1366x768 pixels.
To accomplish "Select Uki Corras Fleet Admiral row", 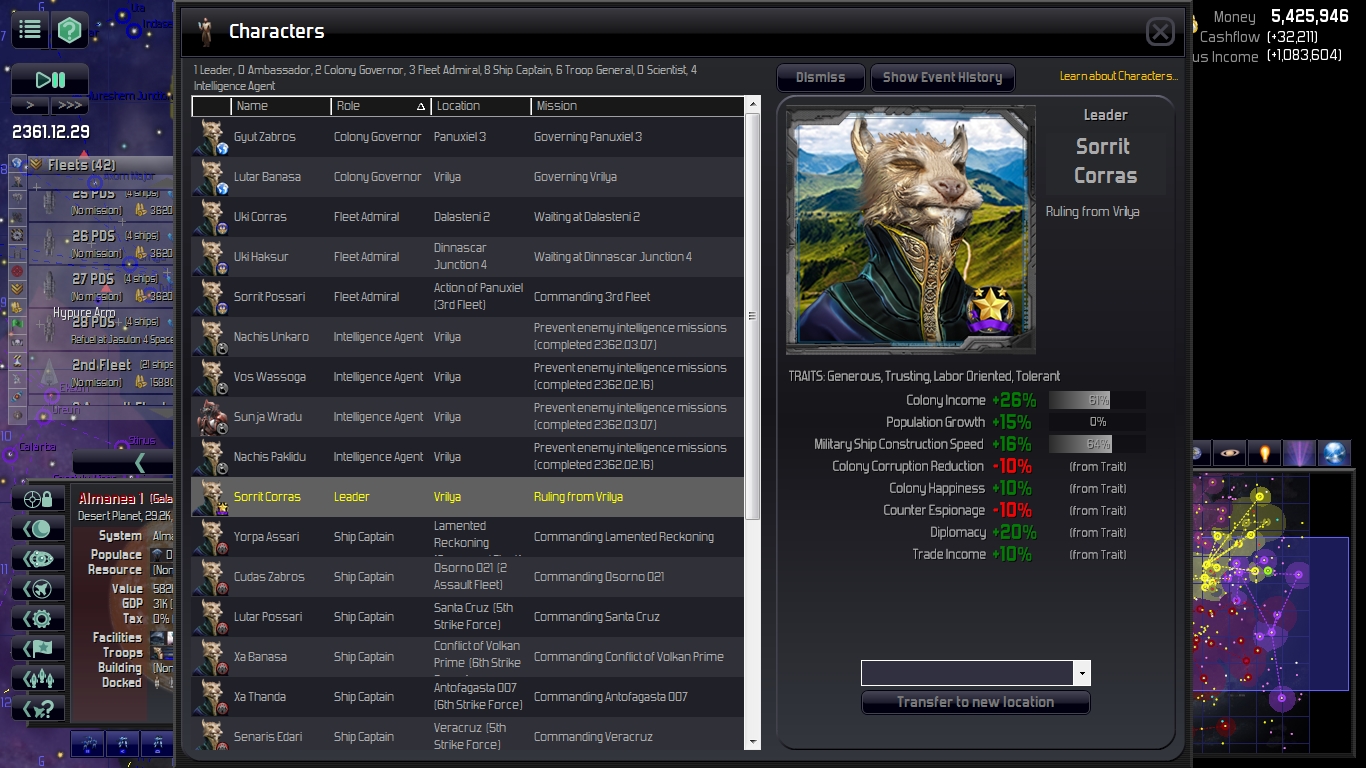I will 468,217.
